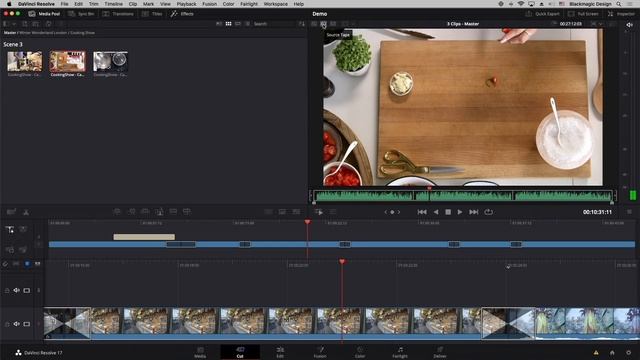Click the Wi-Fi status icon
This screenshot has height=360, width=640.
pos(521,4)
